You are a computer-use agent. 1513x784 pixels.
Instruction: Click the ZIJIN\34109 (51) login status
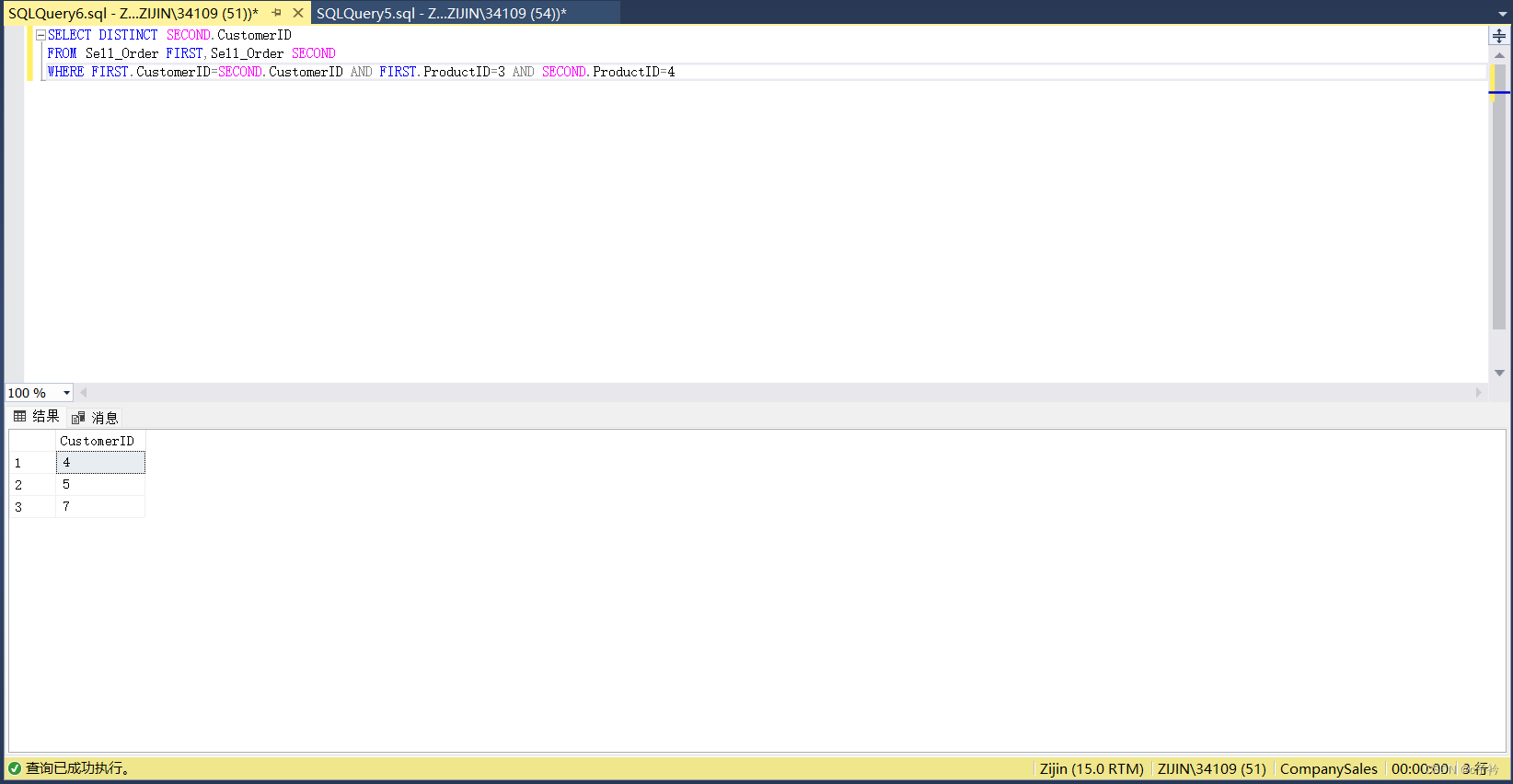[x=1211, y=769]
